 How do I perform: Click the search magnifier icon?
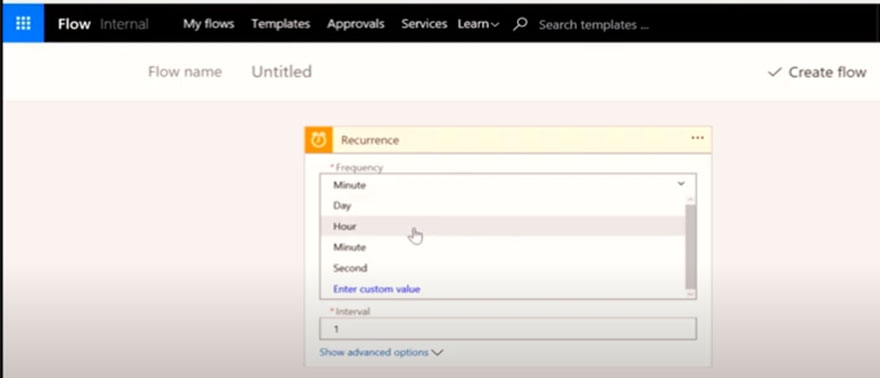click(520, 24)
